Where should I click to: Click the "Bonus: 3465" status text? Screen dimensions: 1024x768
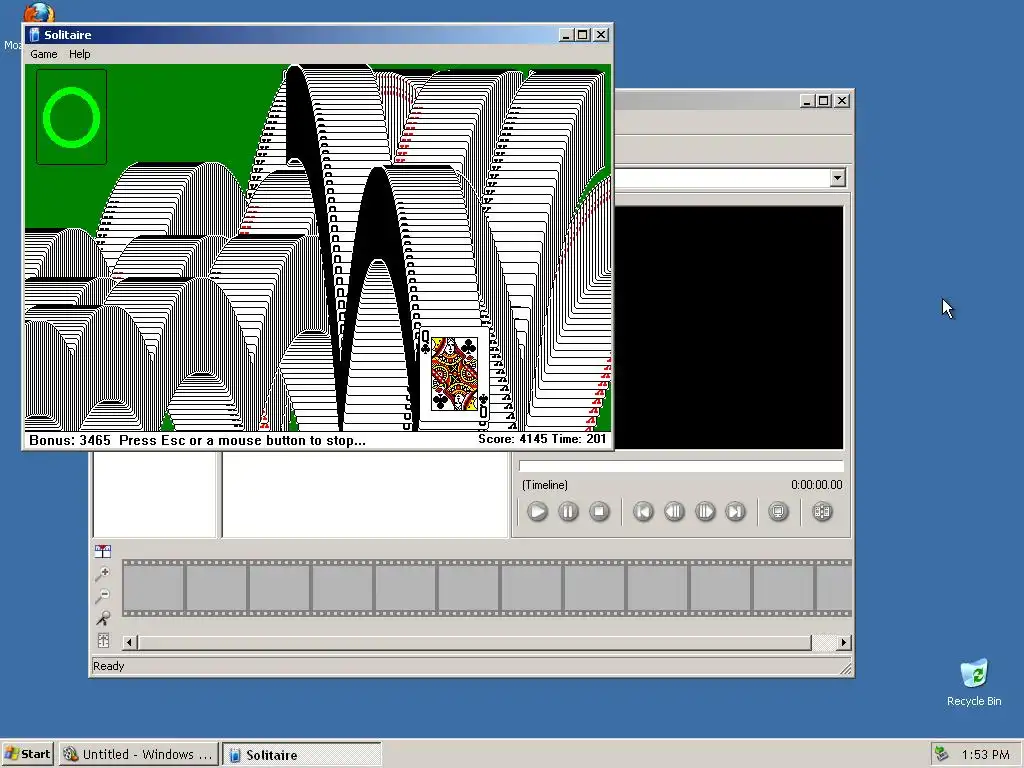tap(70, 440)
